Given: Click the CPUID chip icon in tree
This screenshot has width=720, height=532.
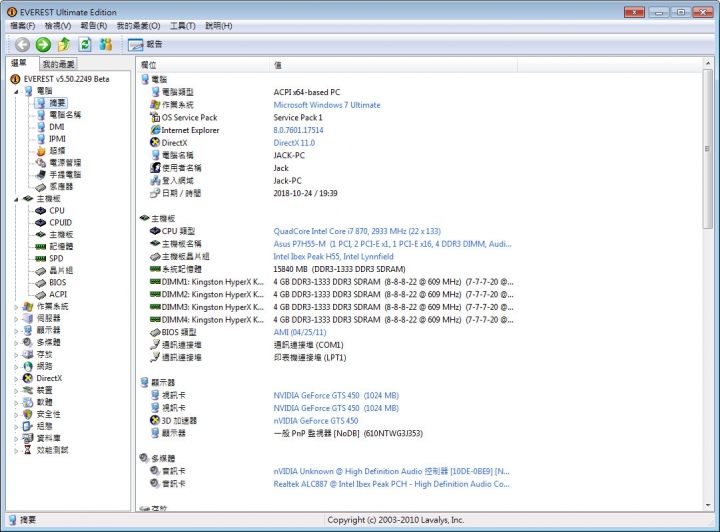Looking at the screenshot, I should click(x=40, y=223).
